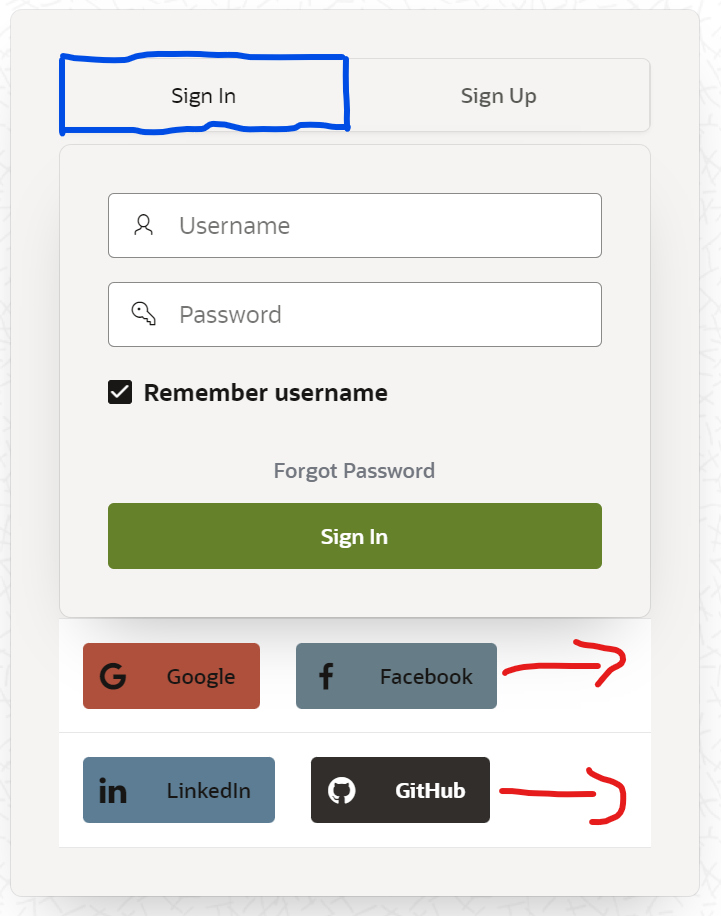Sign in with Facebook
The image size is (721, 916).
tap(396, 676)
